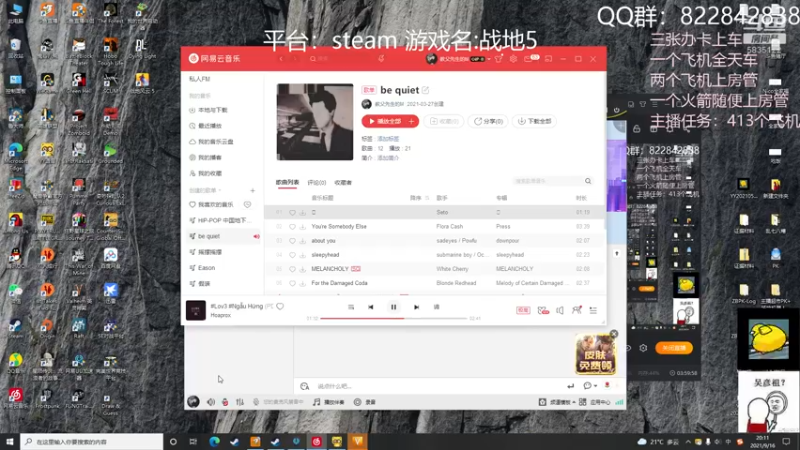Open Windows Start menu
The image size is (800, 450).
(x=10, y=442)
